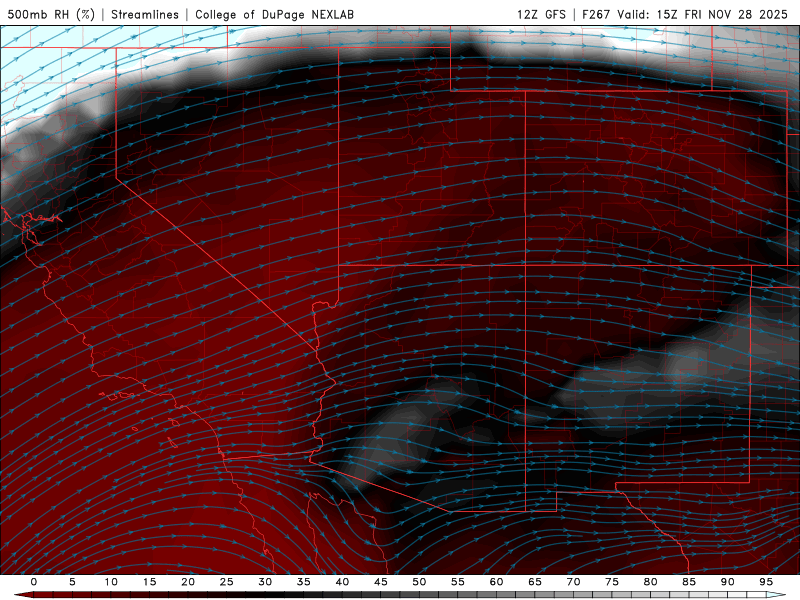Click the 30 value on the color scale
This screenshot has height=600, width=800.
tap(265, 582)
